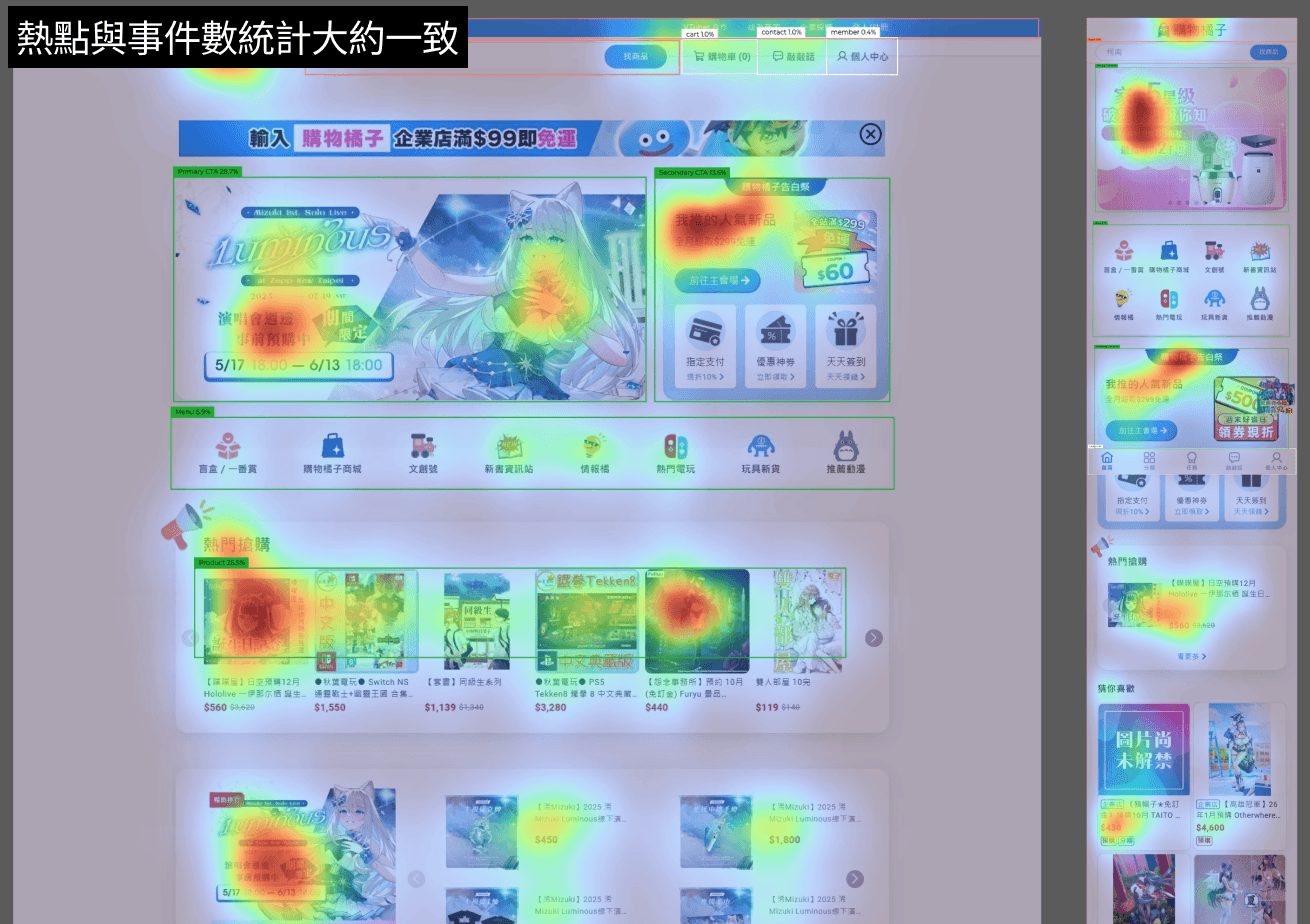
Task: Open the mobile 優惠神券 card
Action: (x=1192, y=497)
